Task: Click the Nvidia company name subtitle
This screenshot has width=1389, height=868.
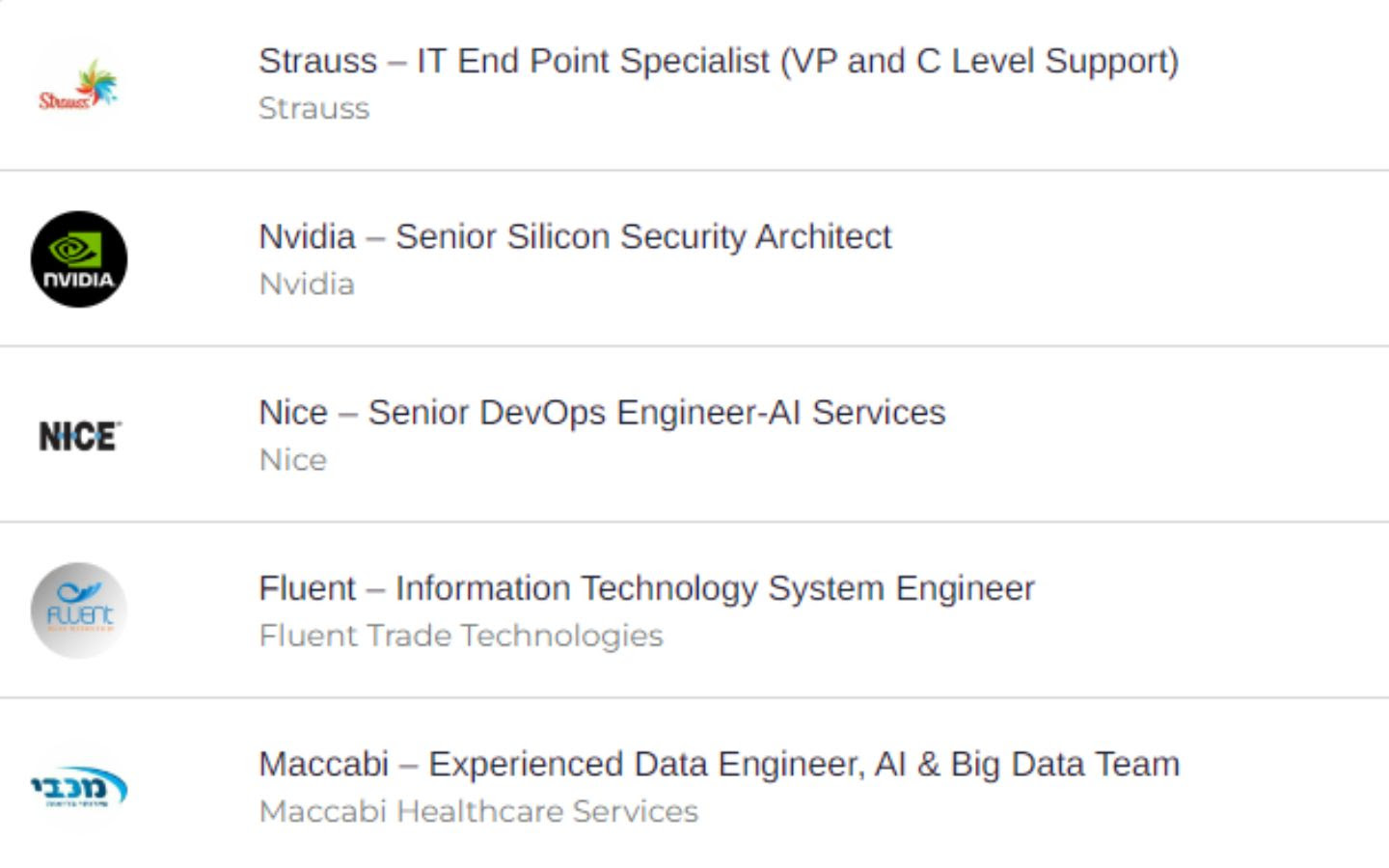Action: (x=307, y=284)
